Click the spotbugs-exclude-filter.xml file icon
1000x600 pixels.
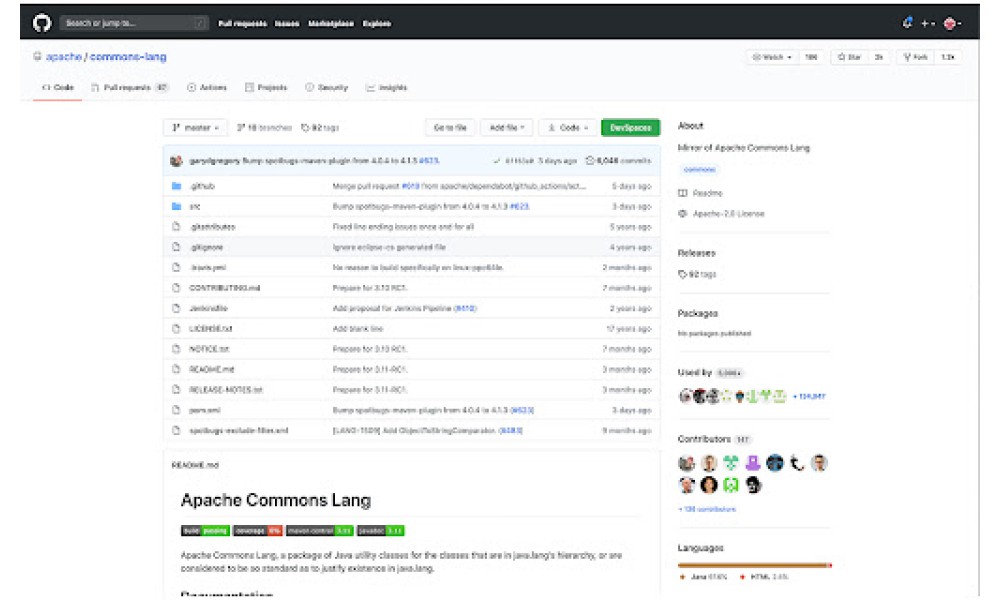pos(177,430)
